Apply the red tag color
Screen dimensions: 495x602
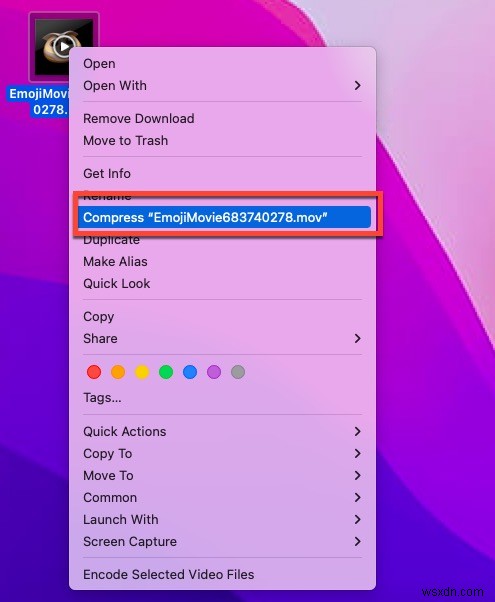(x=94, y=372)
